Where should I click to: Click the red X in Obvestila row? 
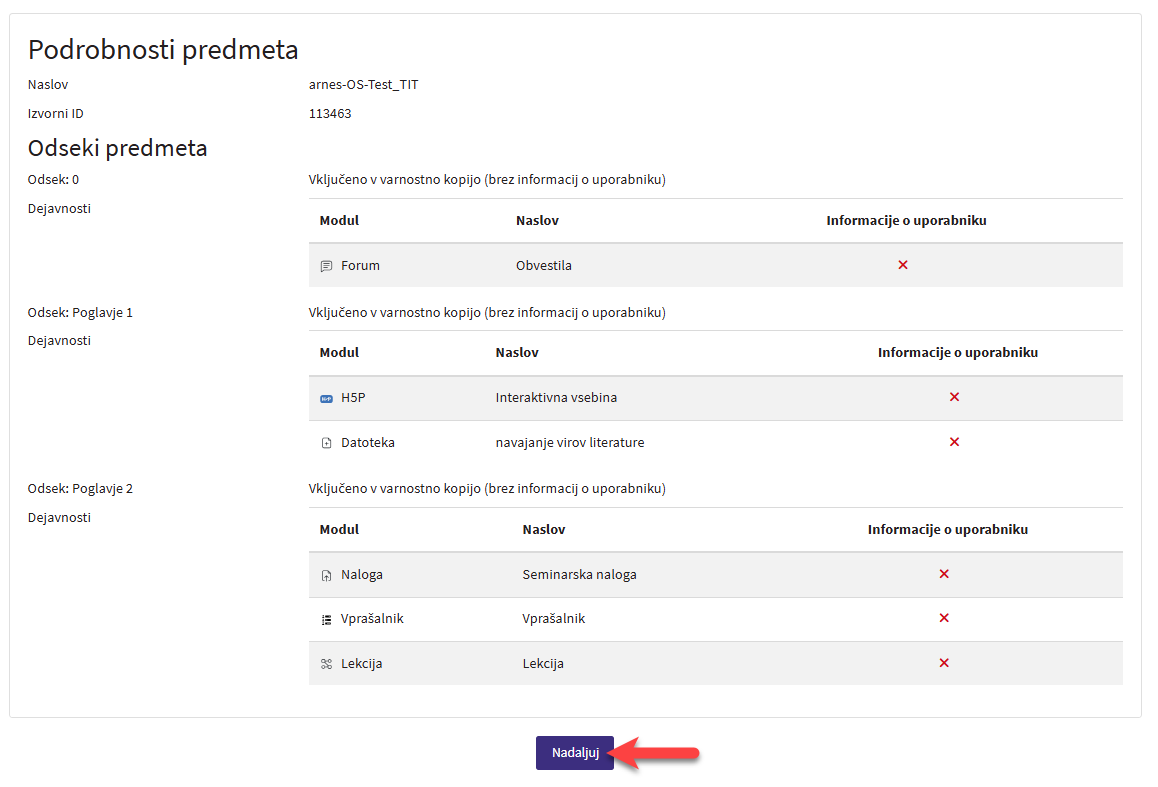click(x=903, y=265)
